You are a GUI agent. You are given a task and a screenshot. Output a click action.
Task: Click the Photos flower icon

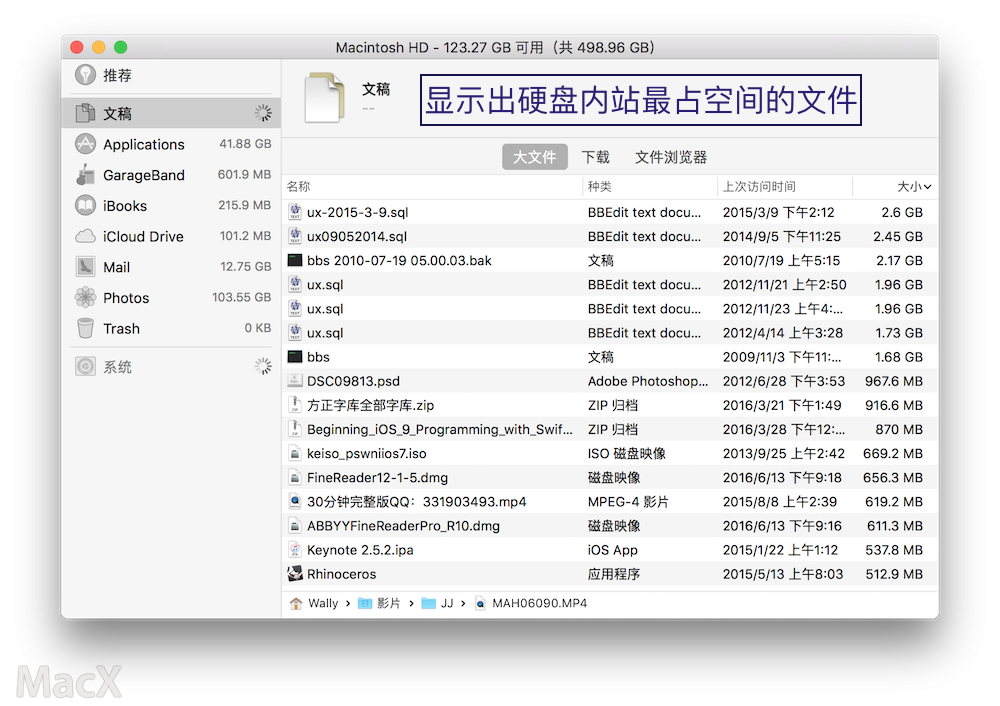(85, 297)
